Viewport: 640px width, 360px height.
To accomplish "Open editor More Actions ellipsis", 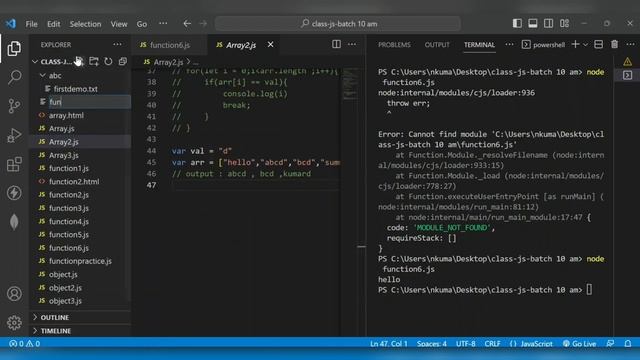I will tap(352, 44).
